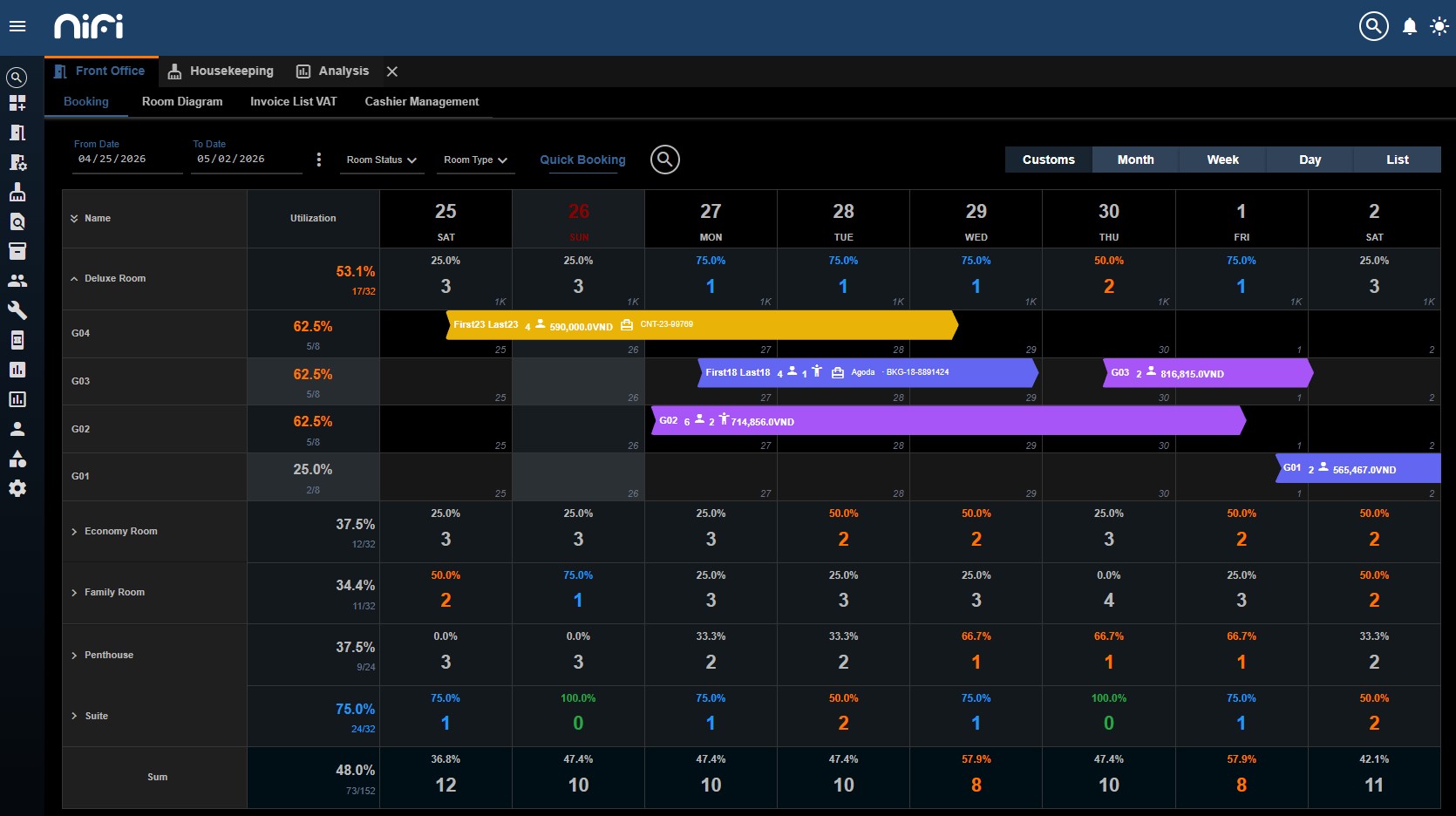
Task: Open three-dot options next to dates
Action: point(319,160)
